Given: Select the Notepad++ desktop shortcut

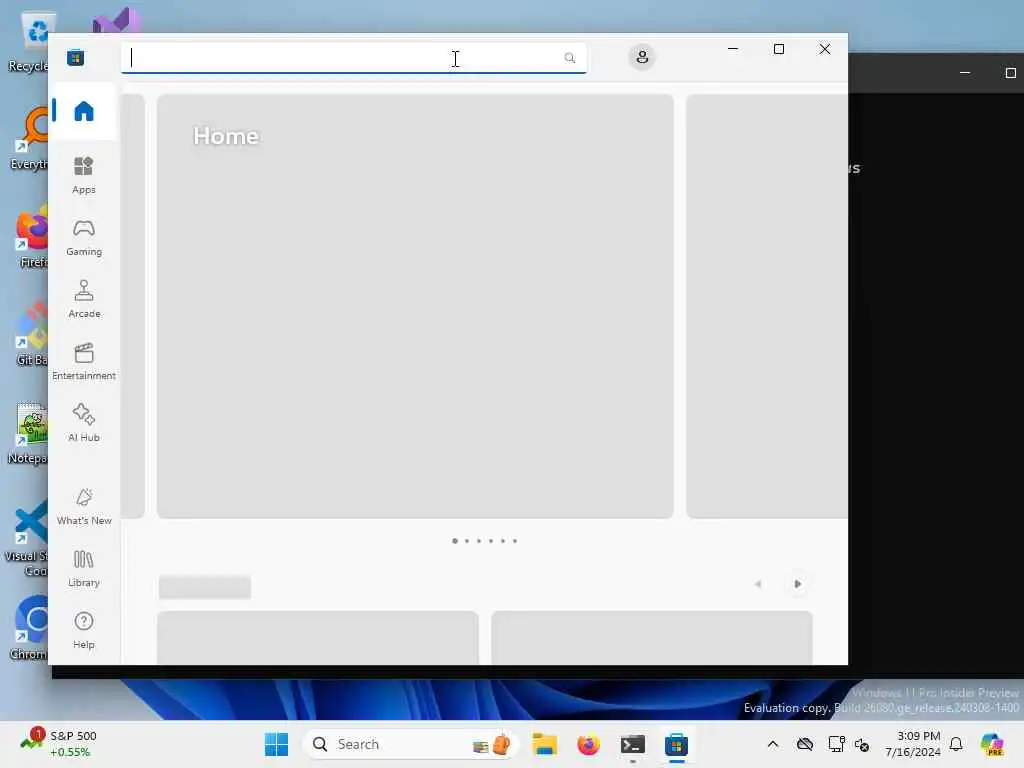Looking at the screenshot, I should 29,433.
